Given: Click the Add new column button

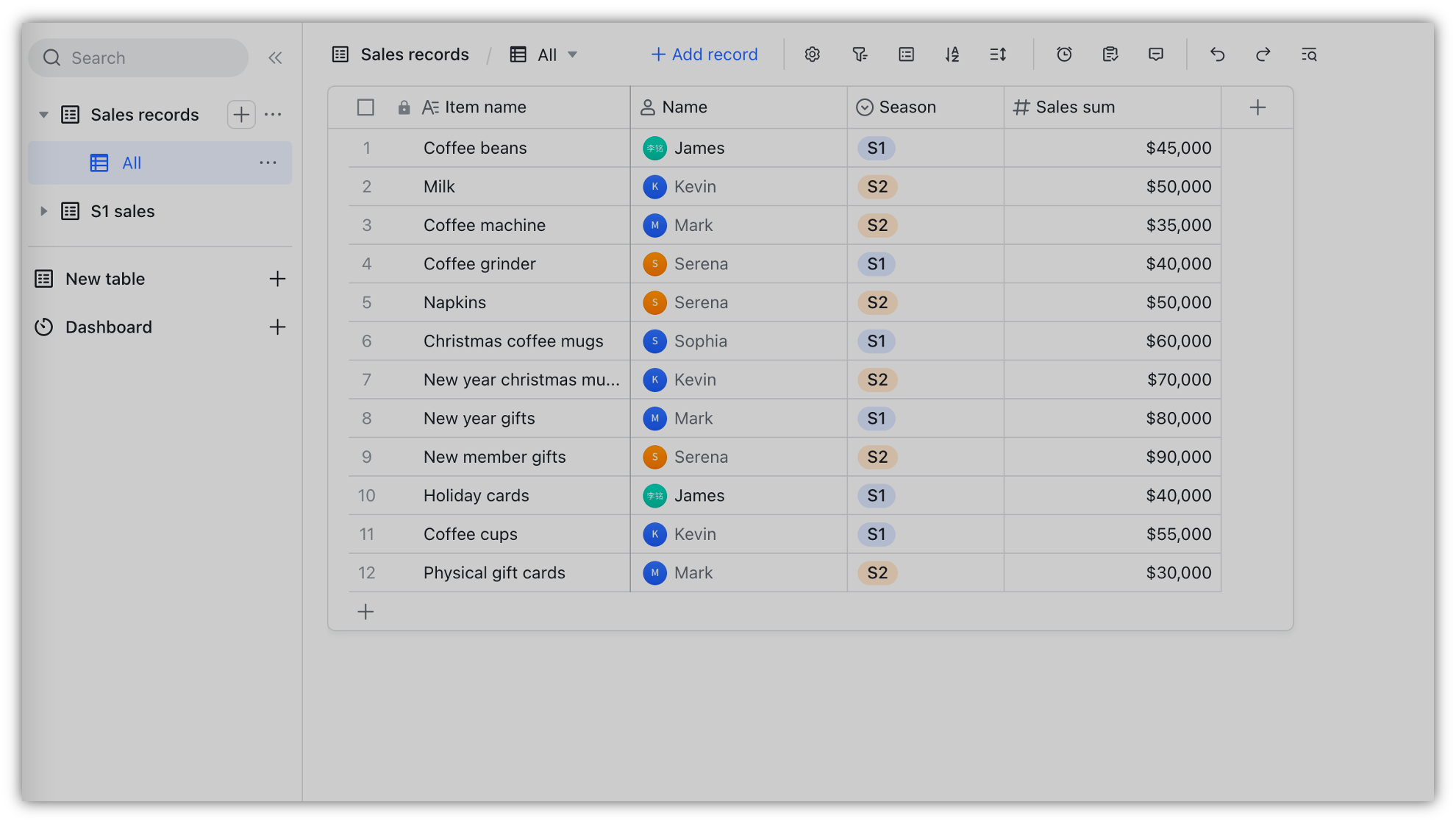Looking at the screenshot, I should coord(1258,107).
